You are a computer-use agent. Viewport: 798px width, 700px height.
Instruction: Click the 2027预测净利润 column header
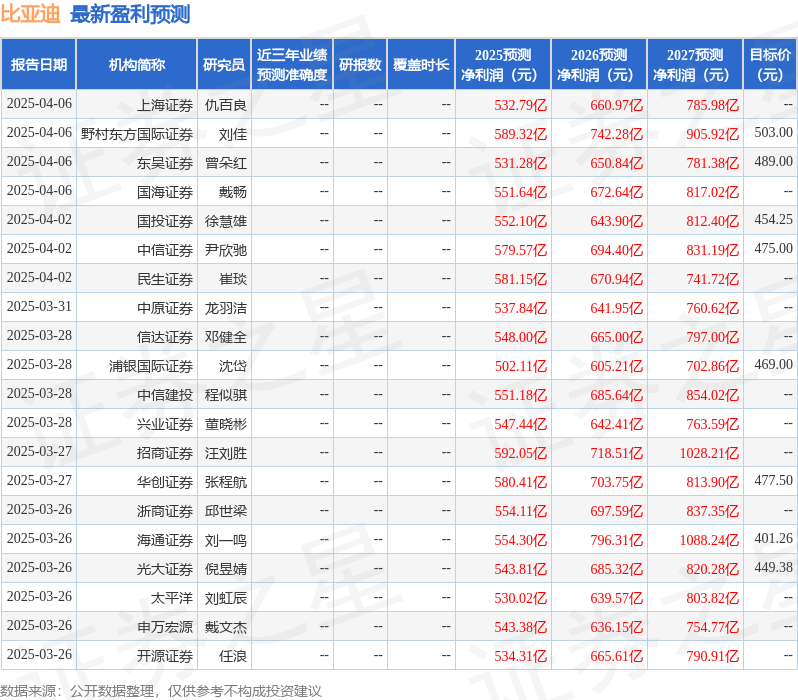coord(695,64)
